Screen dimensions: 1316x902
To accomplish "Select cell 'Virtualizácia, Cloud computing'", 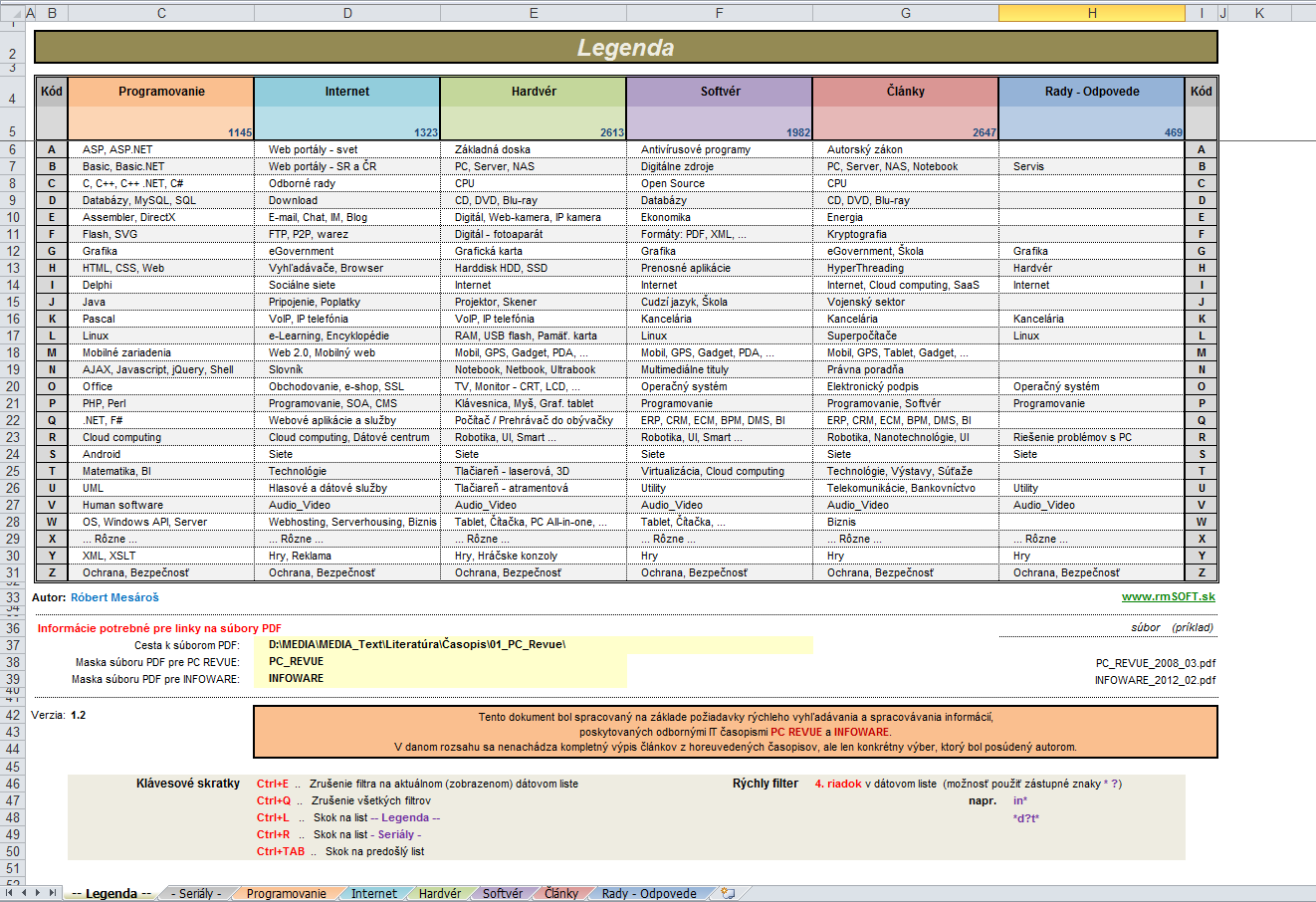I will 720,471.
